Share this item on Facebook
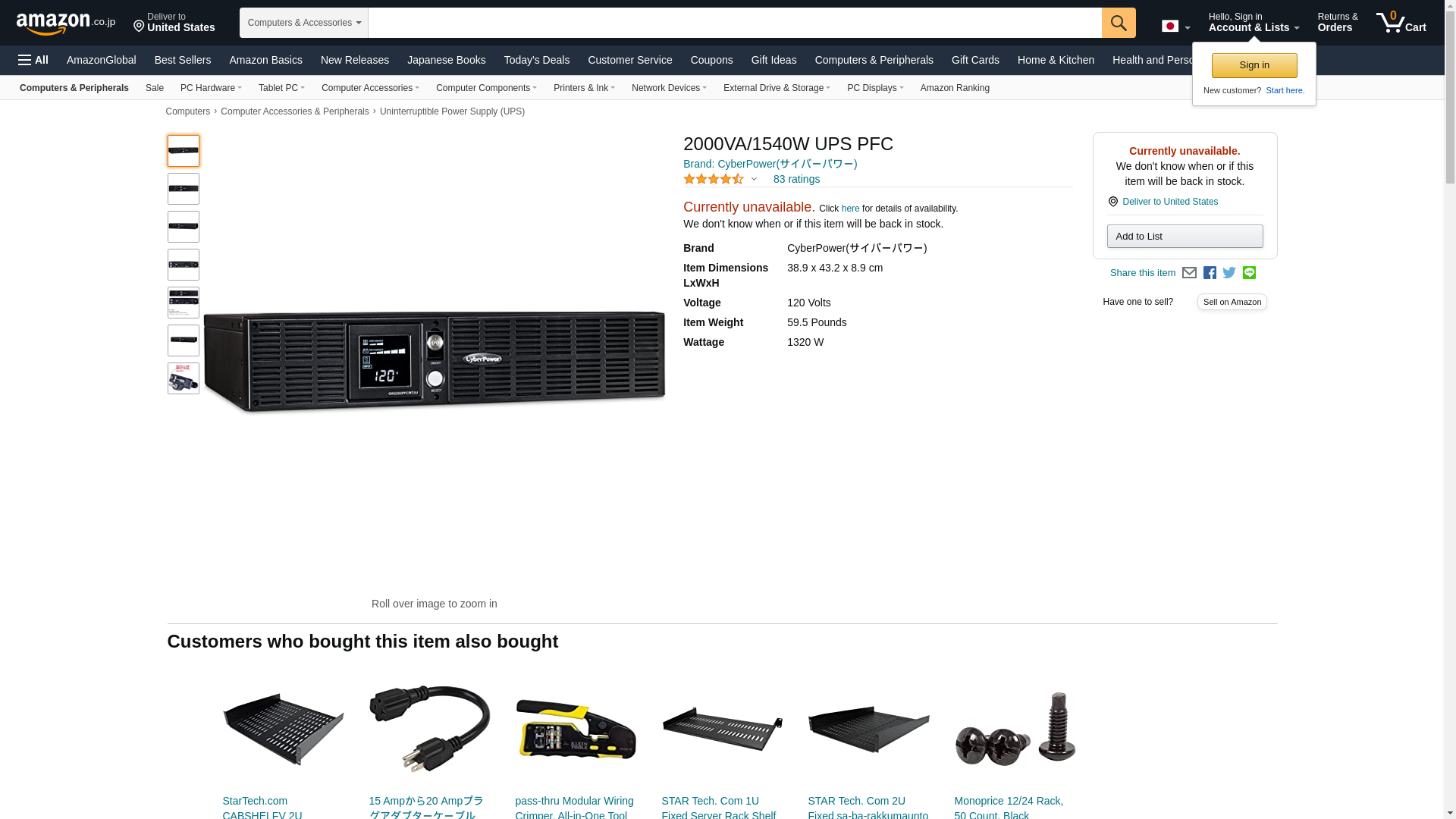Screen dimensions: 1456x819 (1210, 273)
